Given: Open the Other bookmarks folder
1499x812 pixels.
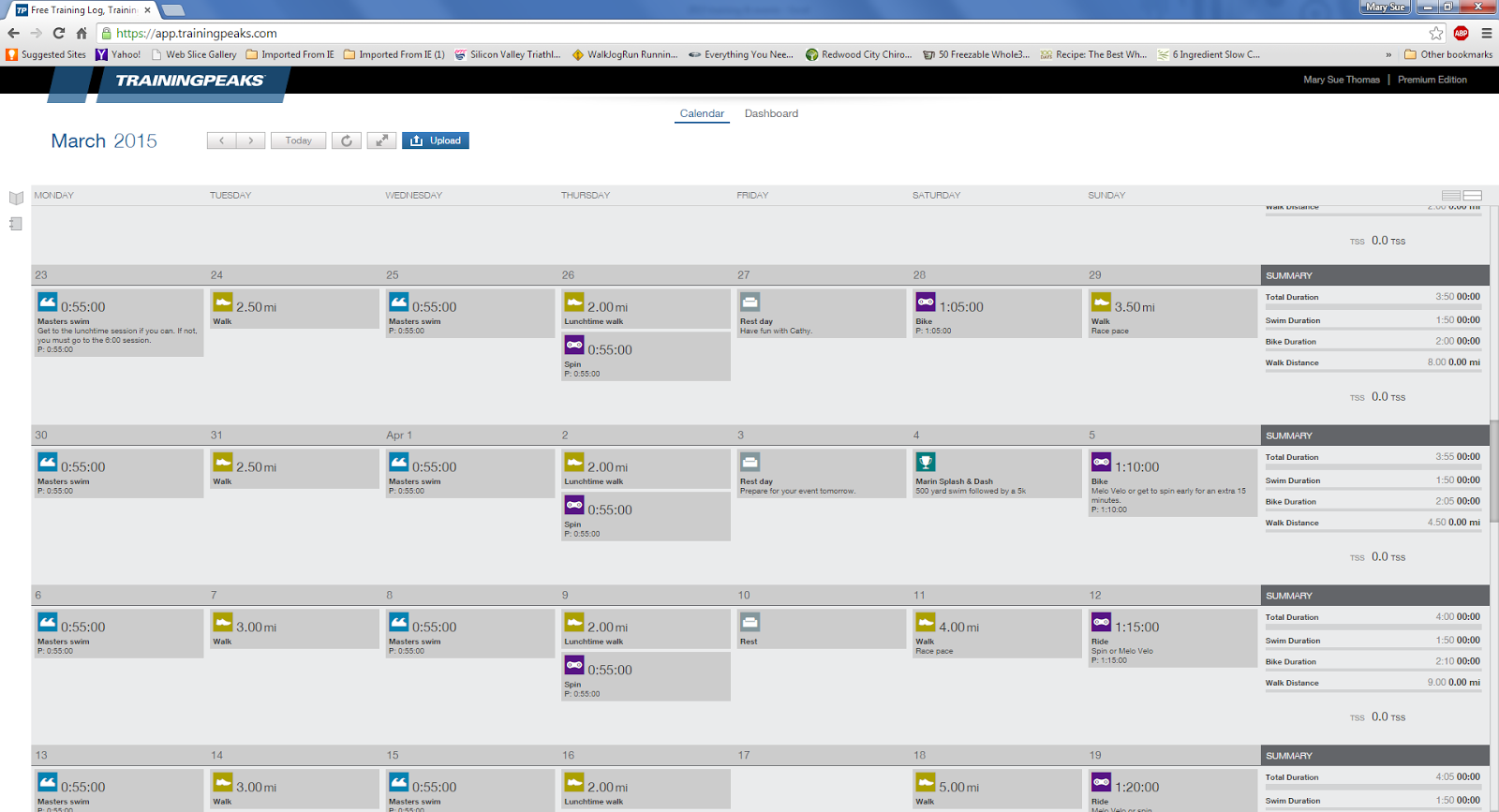Looking at the screenshot, I should tap(1448, 55).
